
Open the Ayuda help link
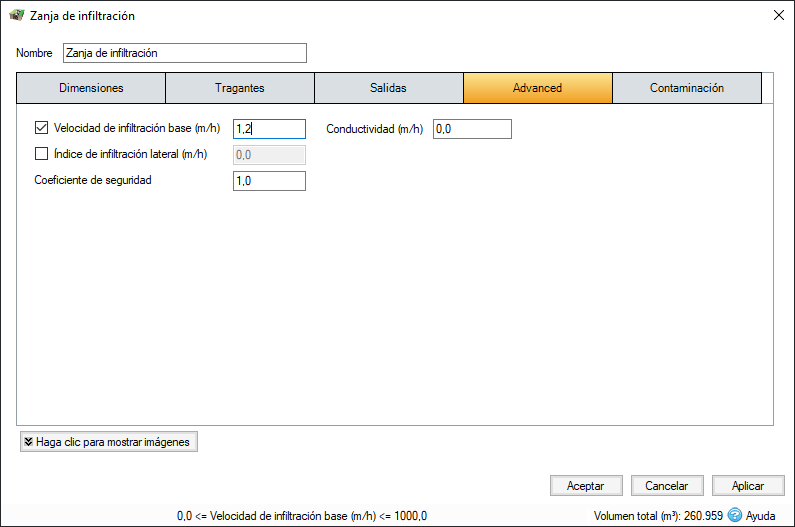pos(760,516)
